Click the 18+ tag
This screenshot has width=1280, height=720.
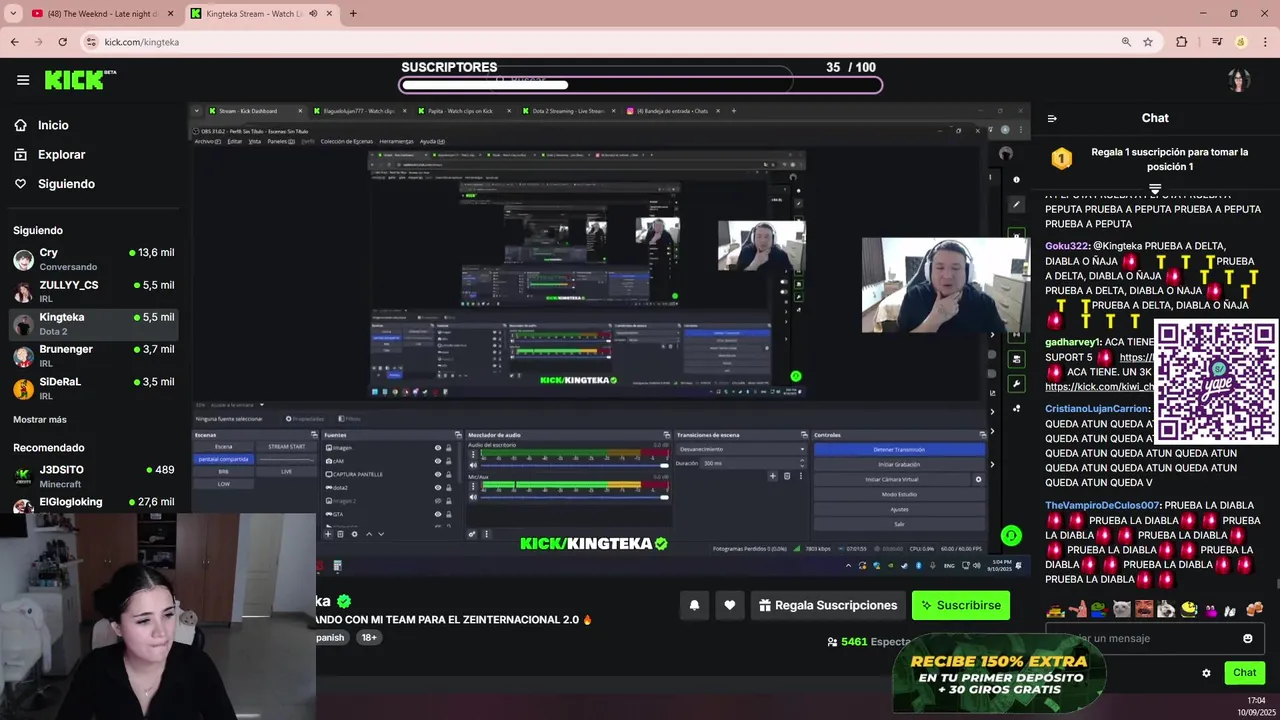[x=369, y=638]
